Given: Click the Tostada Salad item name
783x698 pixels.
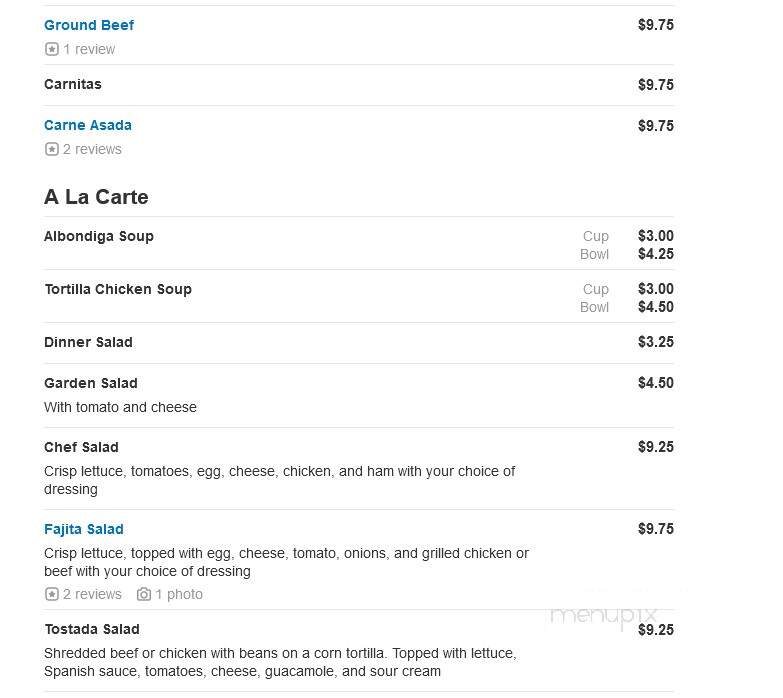Looking at the screenshot, I should pyautogui.click(x=92, y=629).
